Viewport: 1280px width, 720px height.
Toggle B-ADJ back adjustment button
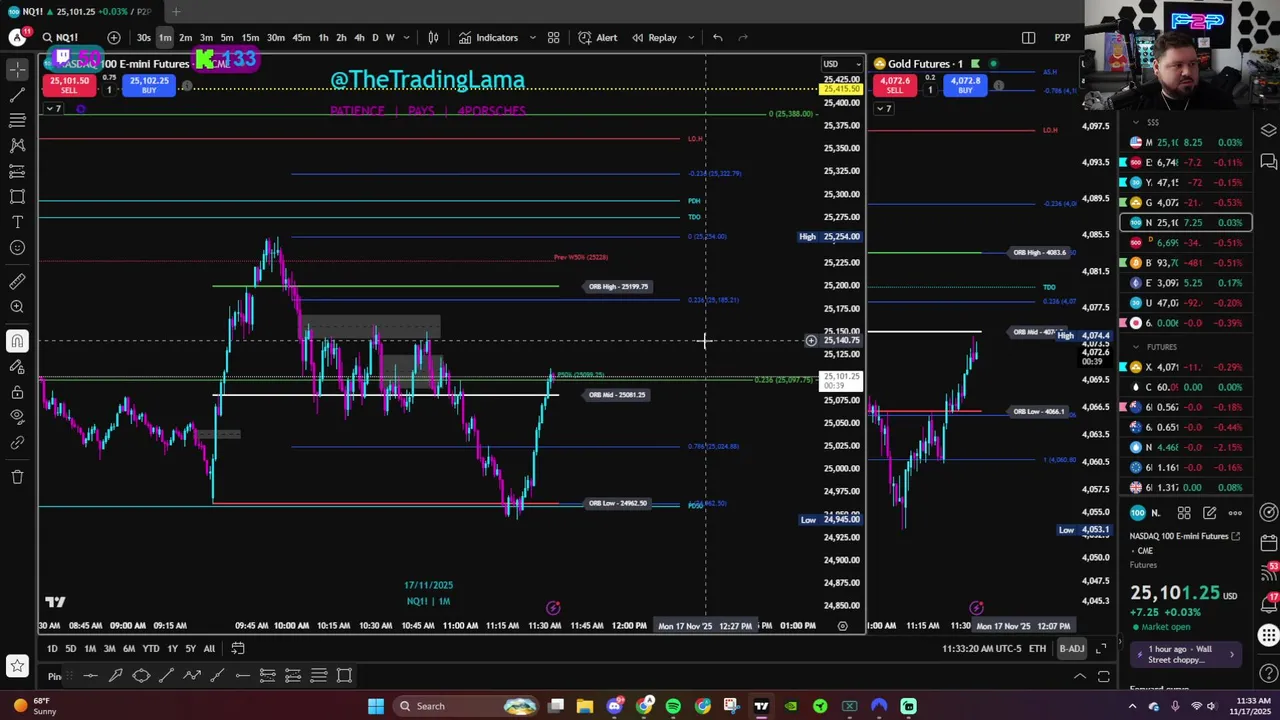click(x=1071, y=648)
